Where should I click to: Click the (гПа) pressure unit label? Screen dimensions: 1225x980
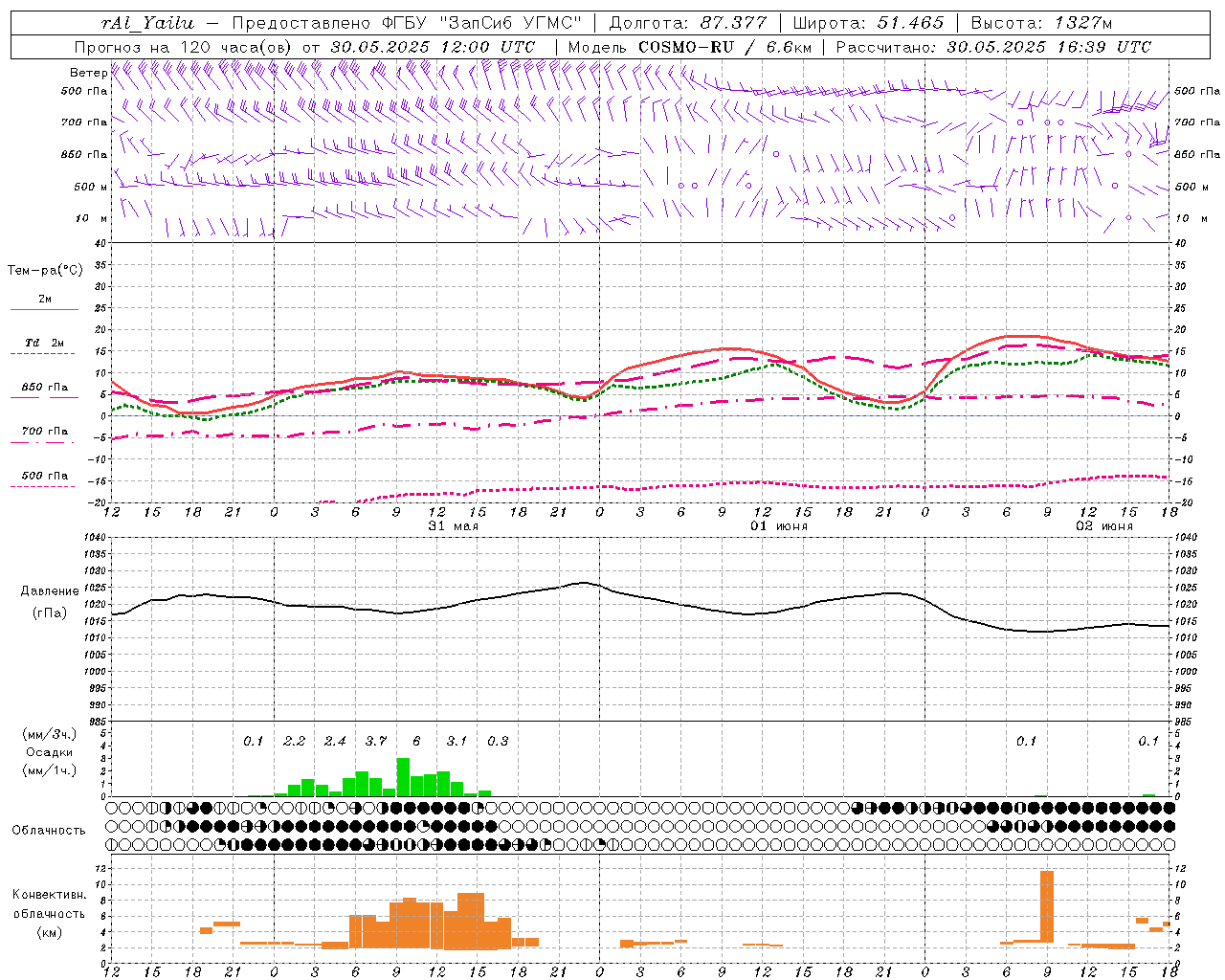tap(50, 612)
